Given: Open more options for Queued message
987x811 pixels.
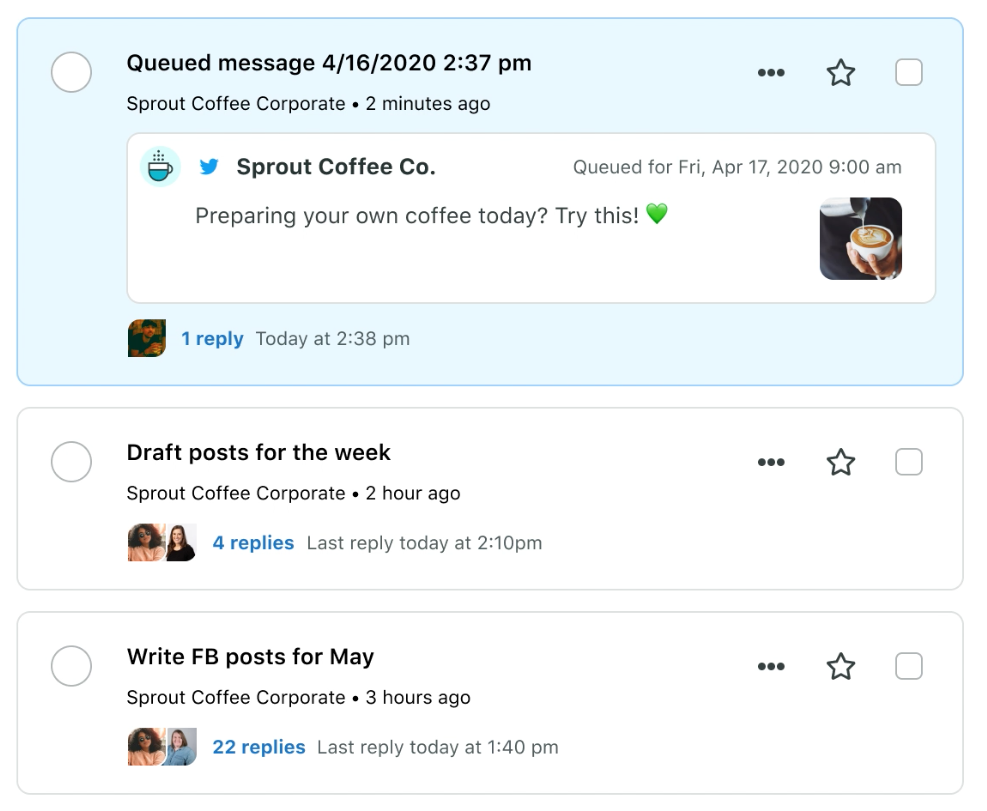Looking at the screenshot, I should (771, 72).
